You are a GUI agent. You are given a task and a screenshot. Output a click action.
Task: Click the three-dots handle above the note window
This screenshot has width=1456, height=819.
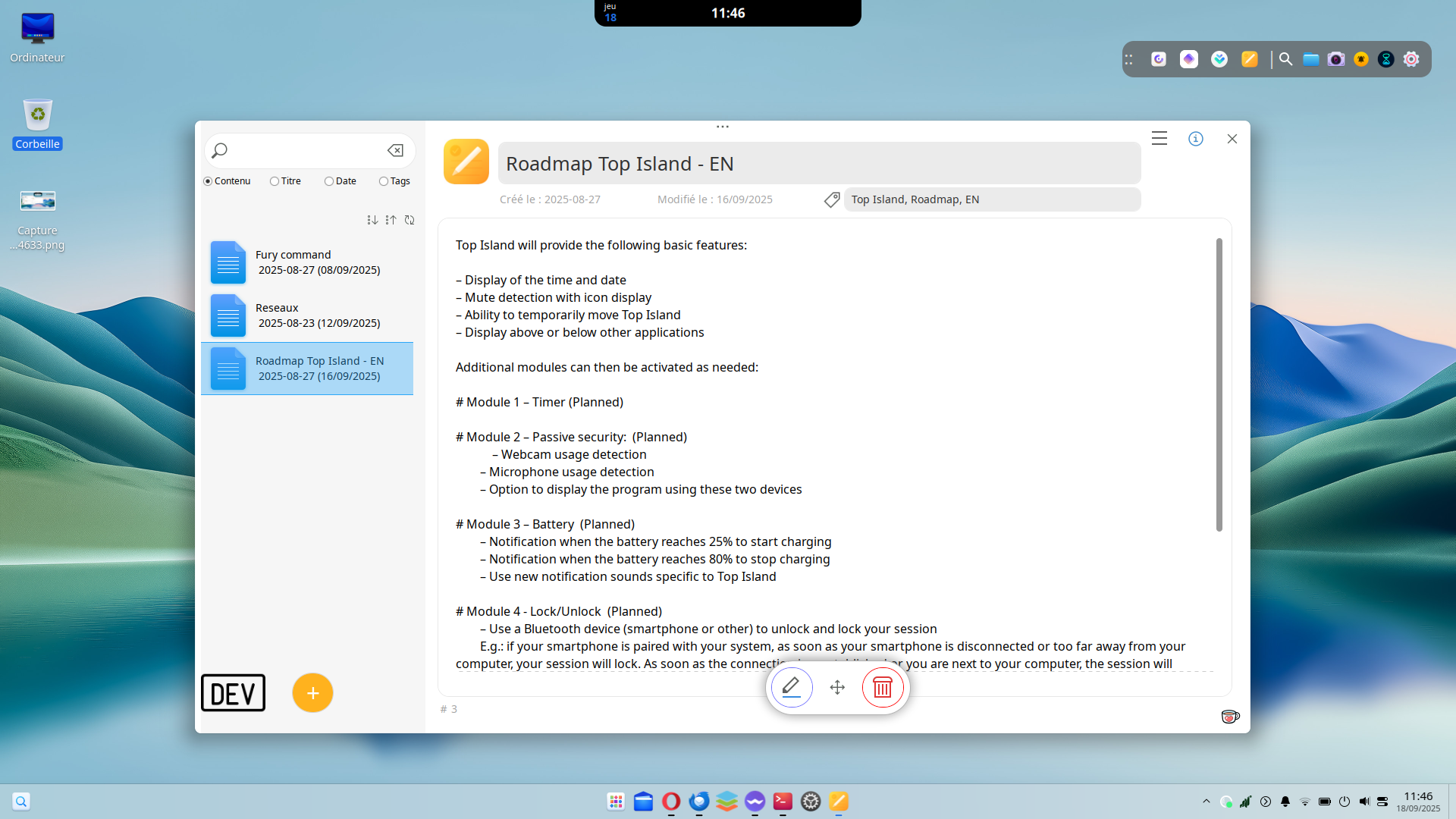tap(723, 127)
